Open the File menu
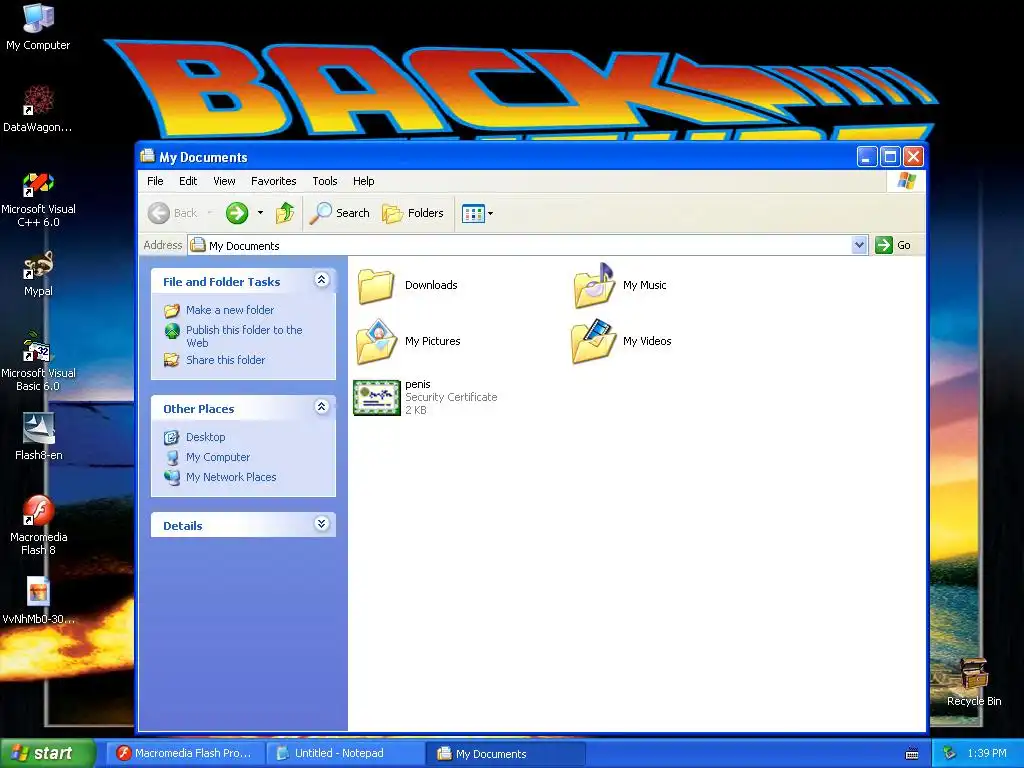Image resolution: width=1024 pixels, height=768 pixels. [x=155, y=181]
